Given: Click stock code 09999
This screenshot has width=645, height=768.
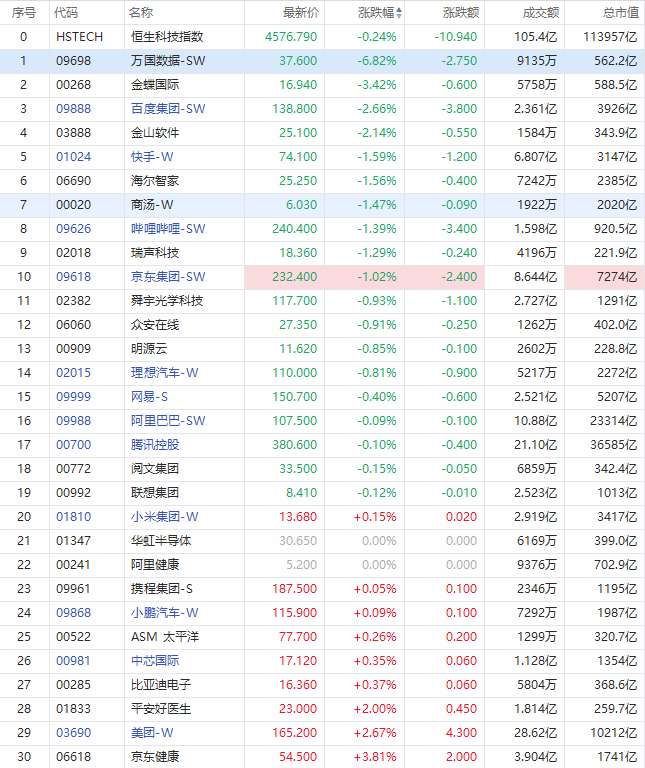Looking at the screenshot, I should click(73, 397).
